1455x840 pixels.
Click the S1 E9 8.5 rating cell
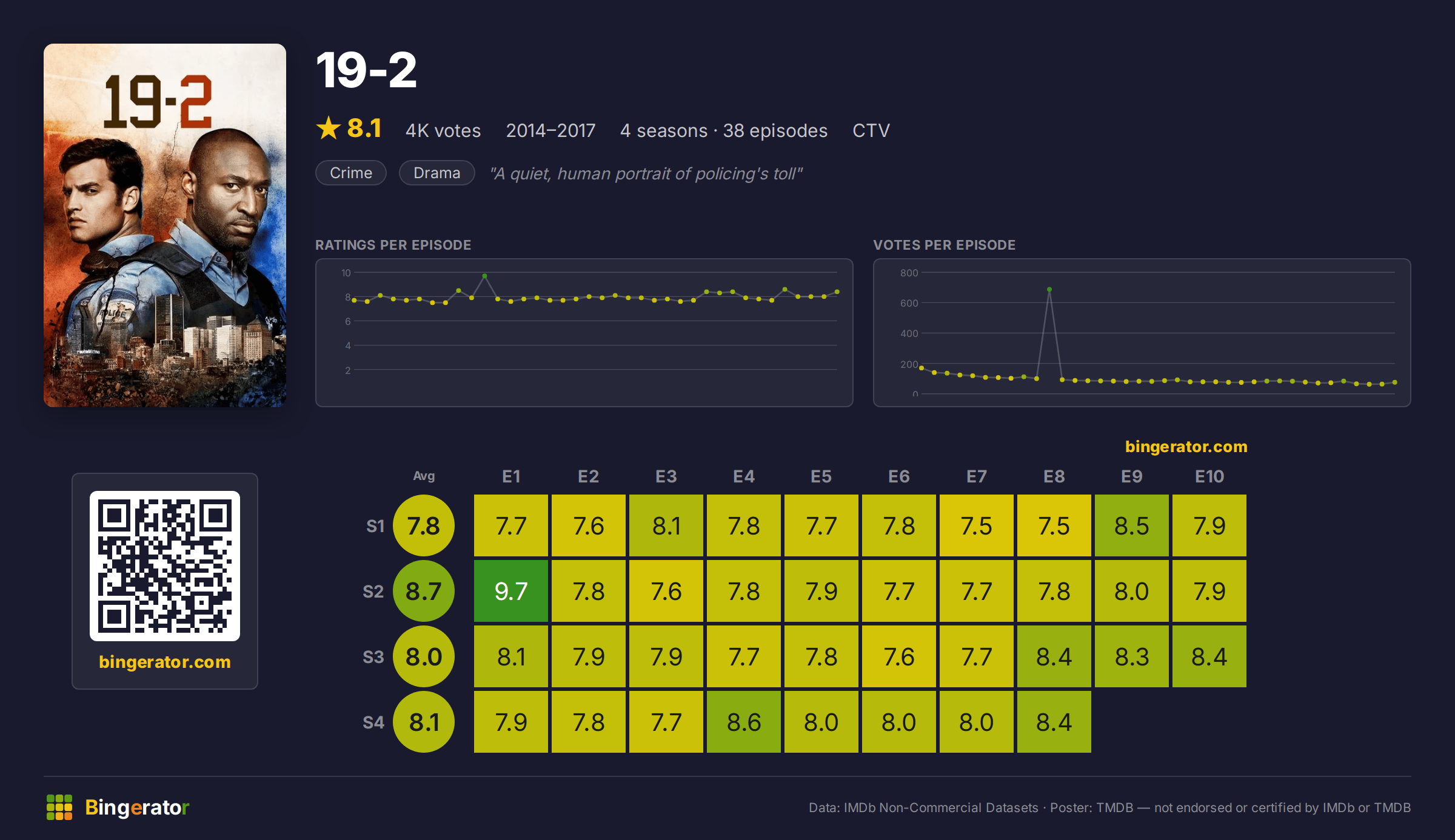tap(1132, 525)
